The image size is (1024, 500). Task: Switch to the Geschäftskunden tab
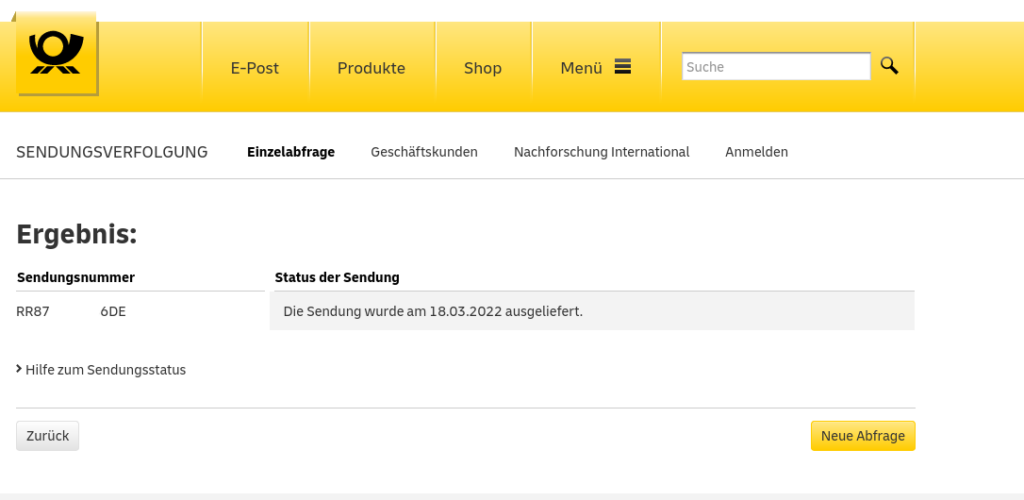tap(424, 152)
